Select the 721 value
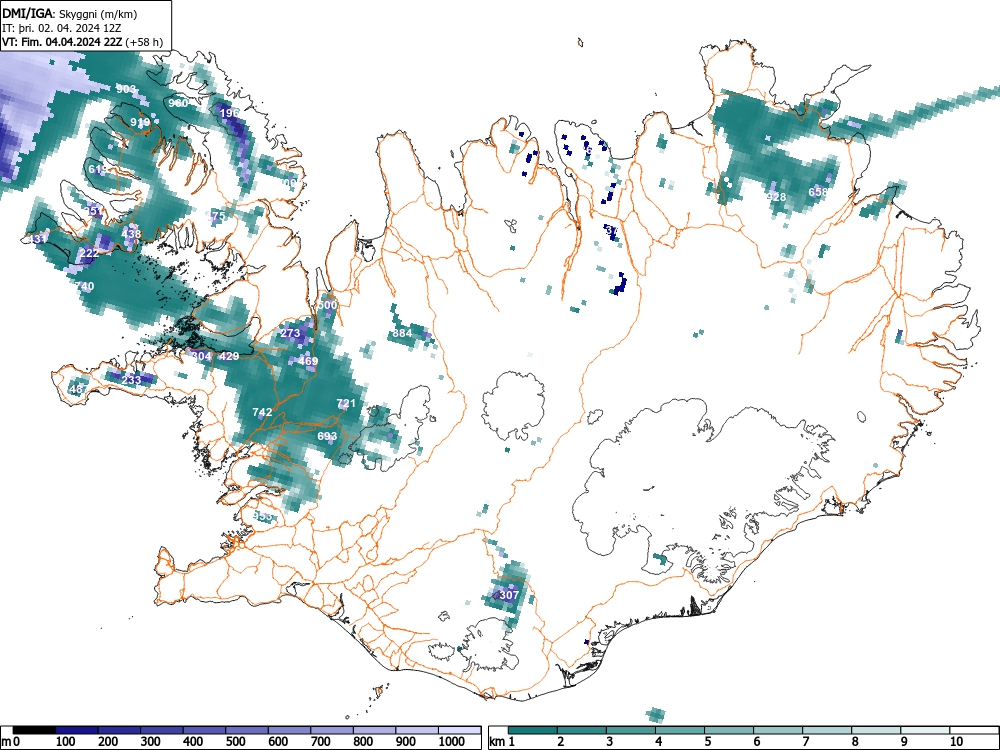This screenshot has height=750, width=1000. 346,403
